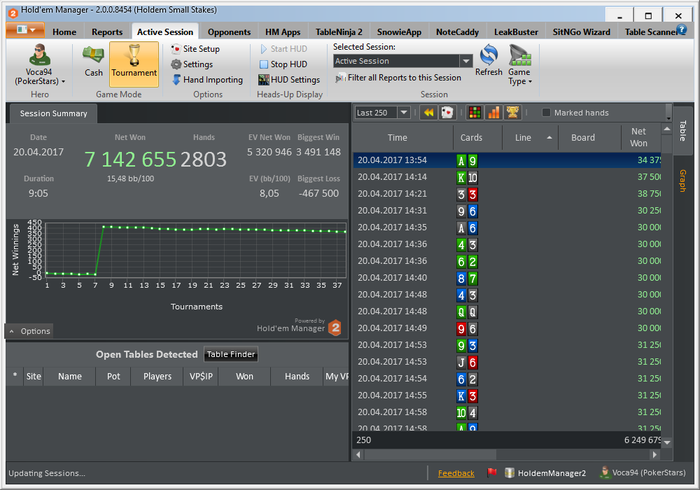Open the Selected Session combo box

pyautogui.click(x=403, y=61)
